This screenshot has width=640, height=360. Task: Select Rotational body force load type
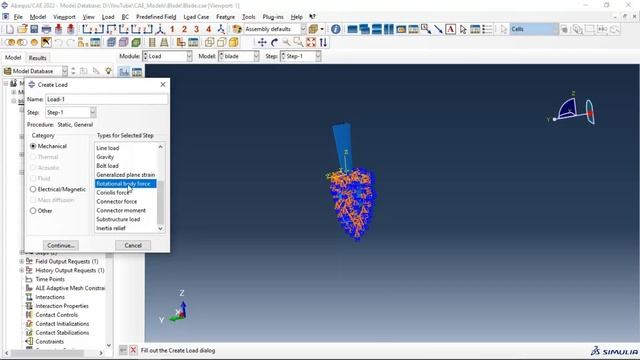(126, 184)
